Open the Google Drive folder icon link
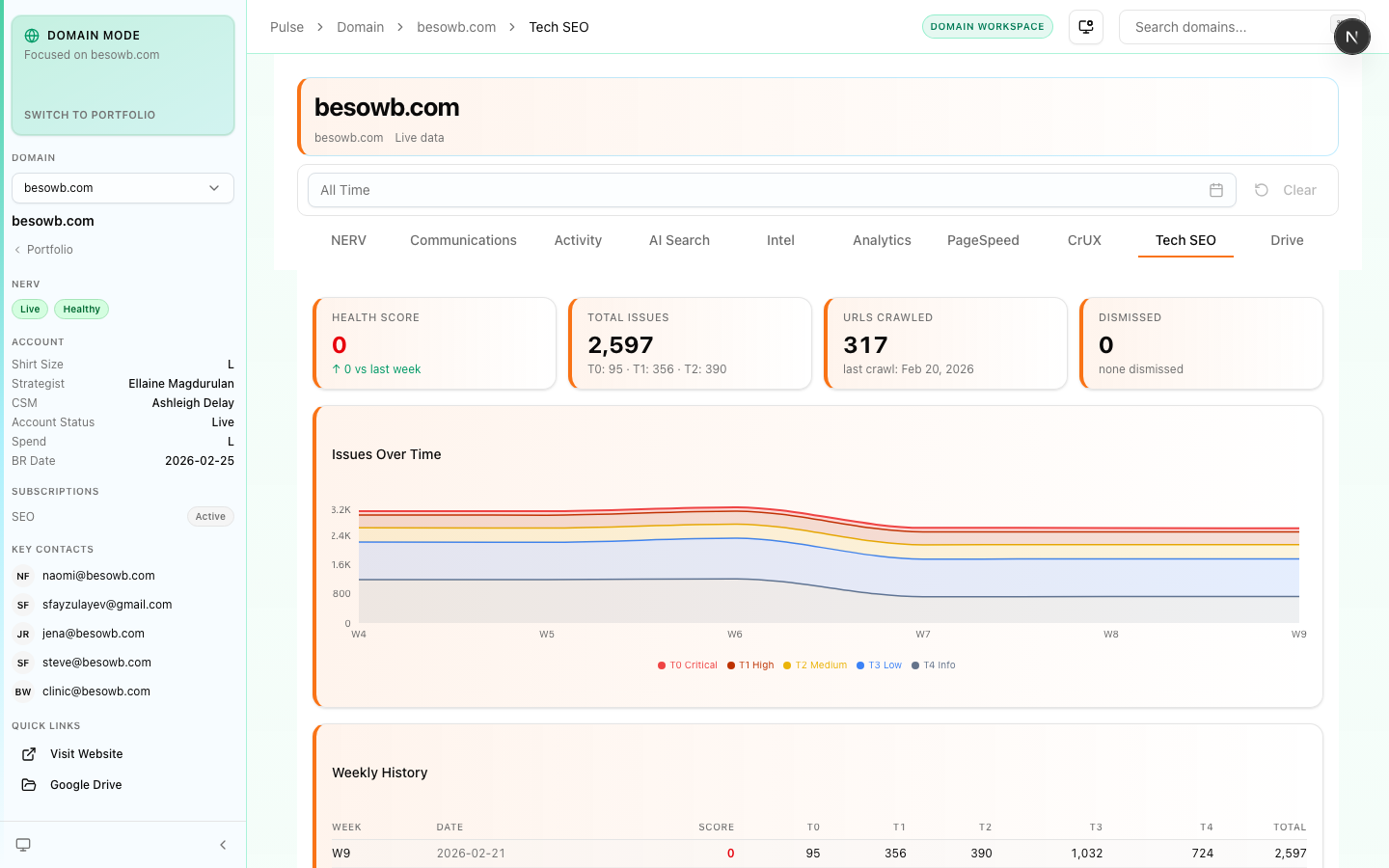Viewport: 1389px width, 868px height. coord(29,785)
